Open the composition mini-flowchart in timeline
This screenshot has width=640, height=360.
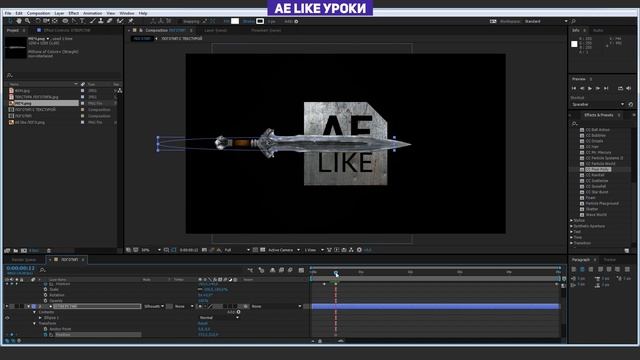click(250, 270)
